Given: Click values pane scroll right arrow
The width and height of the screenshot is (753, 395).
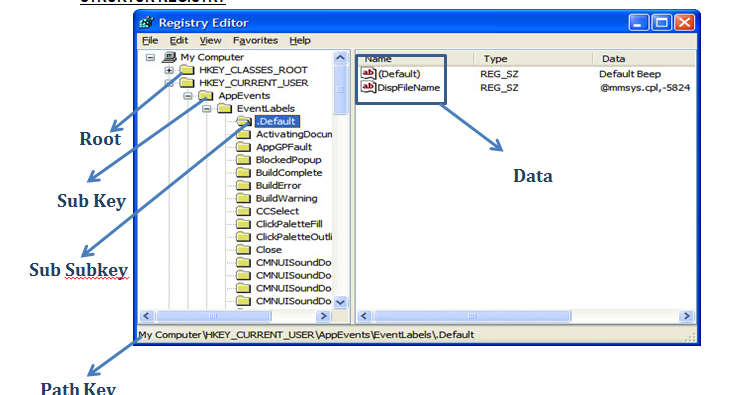Looking at the screenshot, I should click(686, 316).
